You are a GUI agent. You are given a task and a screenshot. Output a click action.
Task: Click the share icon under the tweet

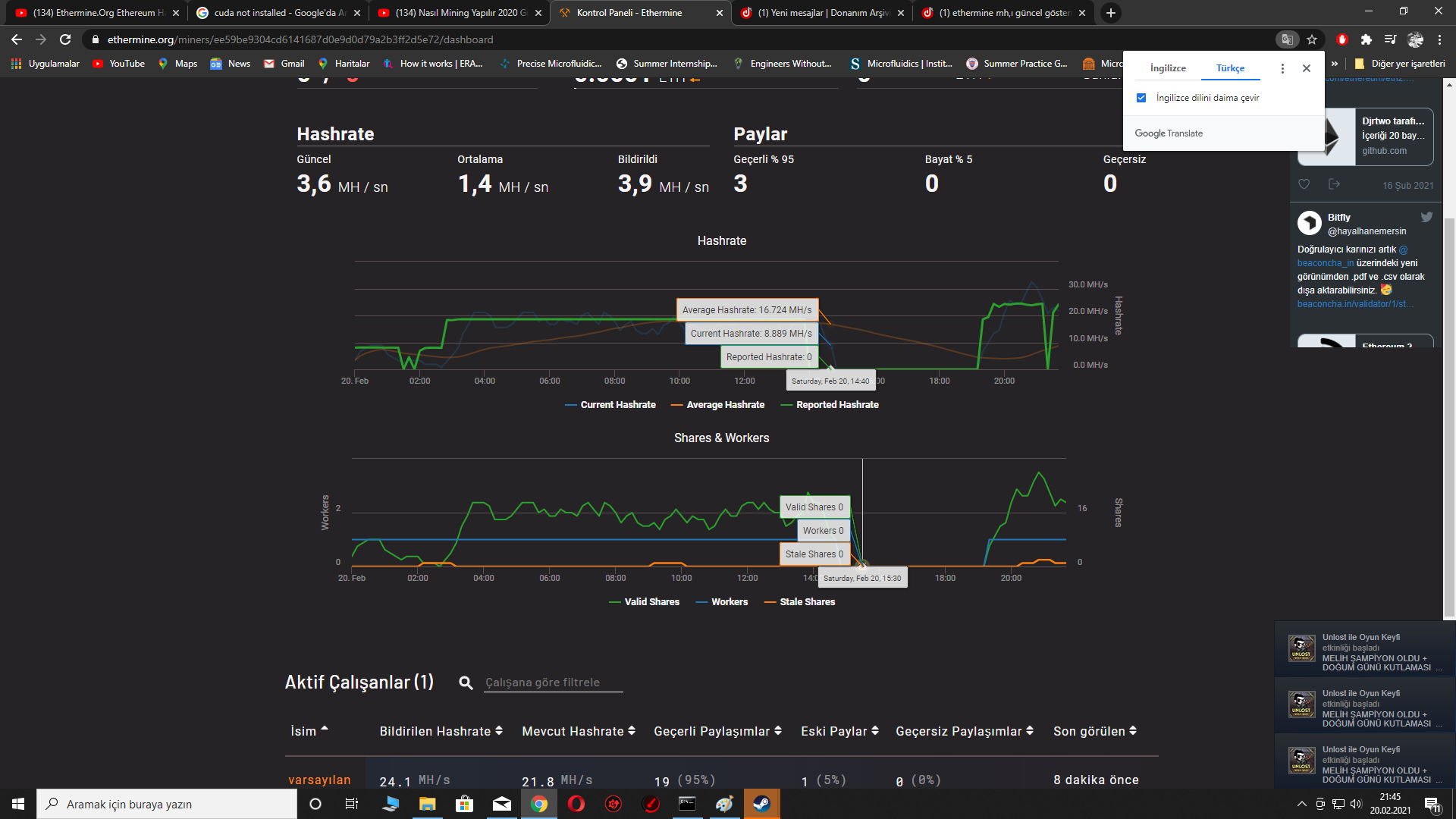tap(1334, 184)
